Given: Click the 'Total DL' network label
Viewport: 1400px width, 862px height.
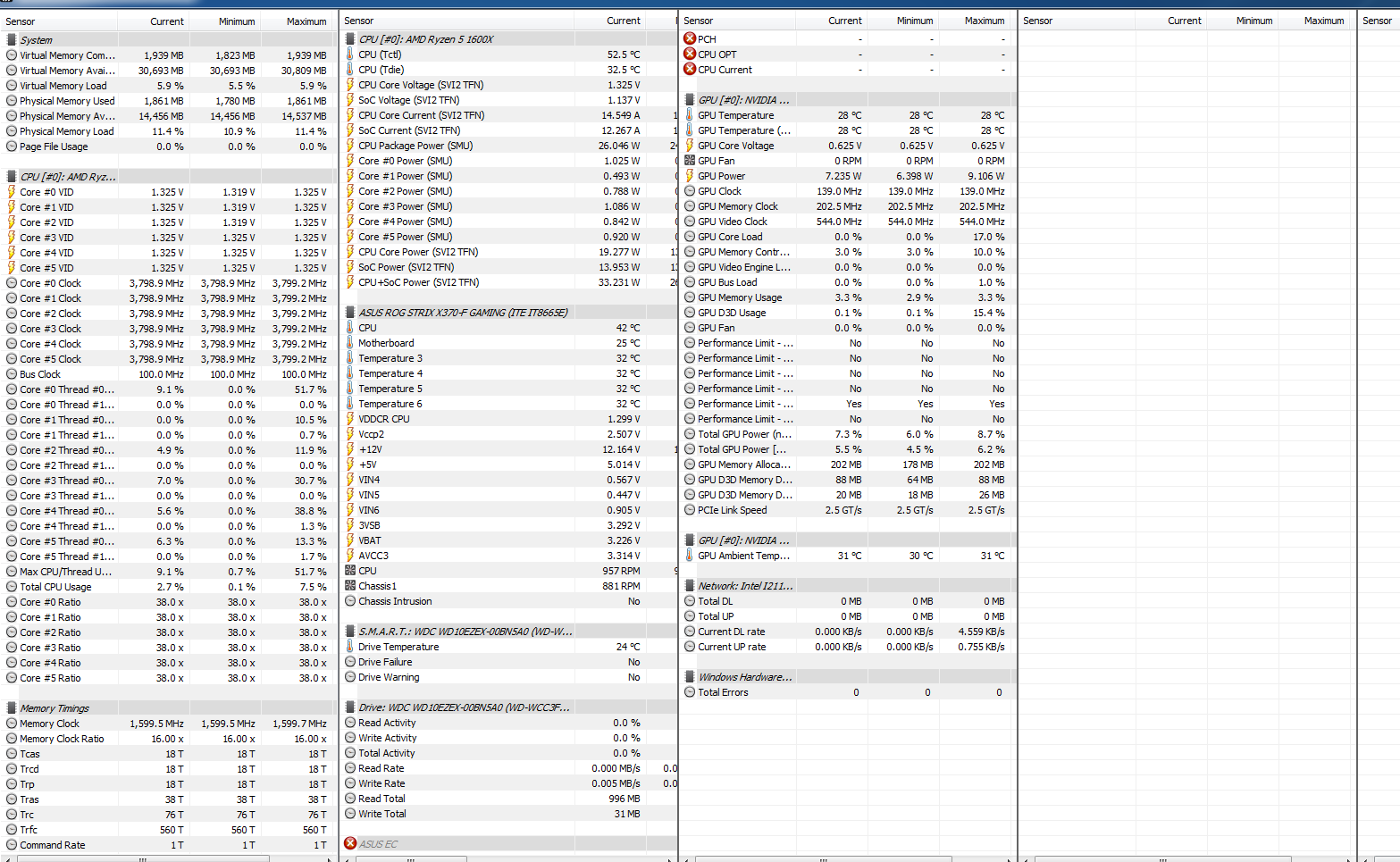Looking at the screenshot, I should click(715, 601).
